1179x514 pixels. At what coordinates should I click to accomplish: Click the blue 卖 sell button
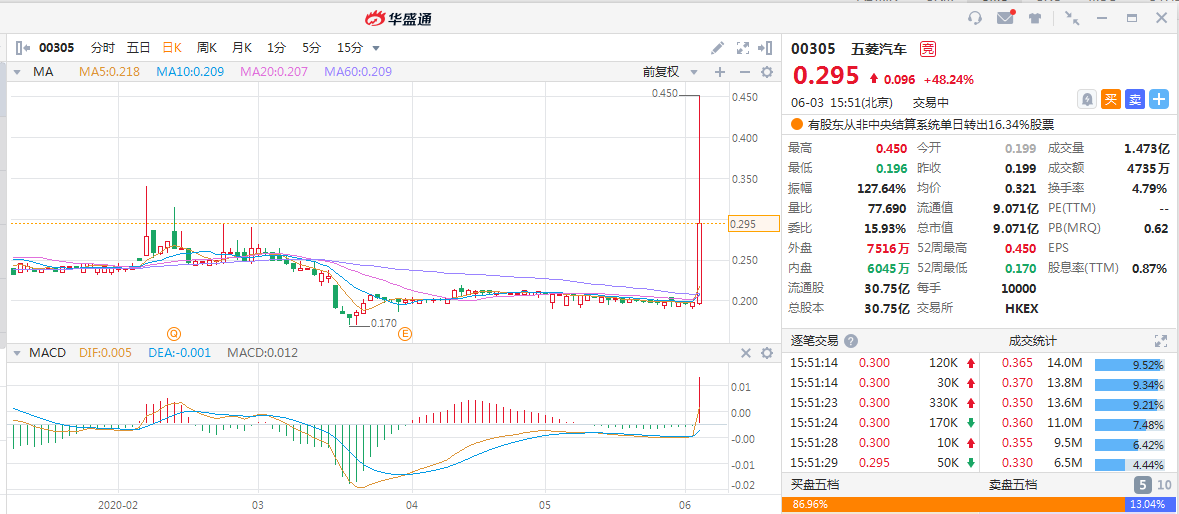[1134, 99]
